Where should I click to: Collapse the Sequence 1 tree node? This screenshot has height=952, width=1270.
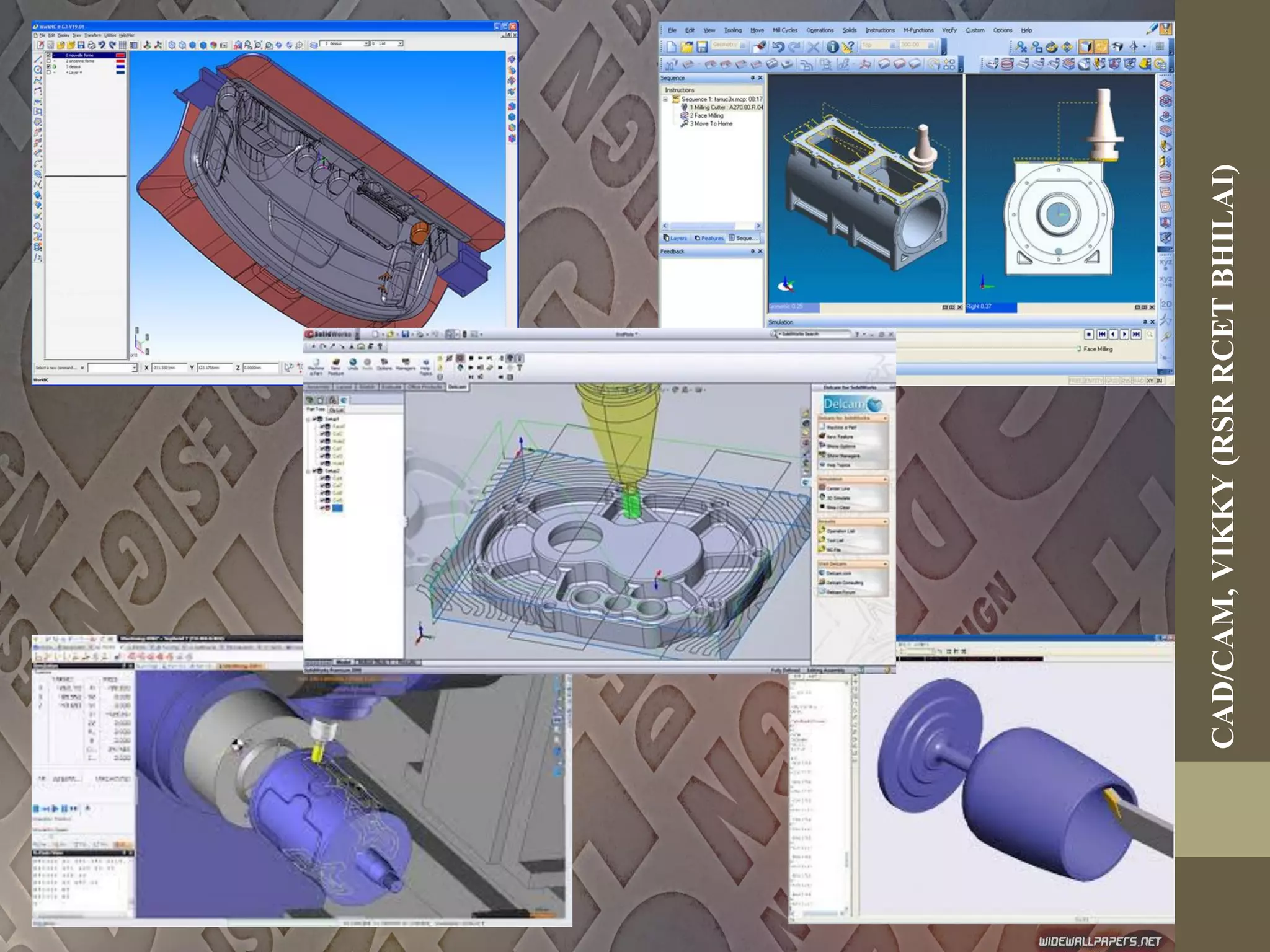(x=665, y=99)
